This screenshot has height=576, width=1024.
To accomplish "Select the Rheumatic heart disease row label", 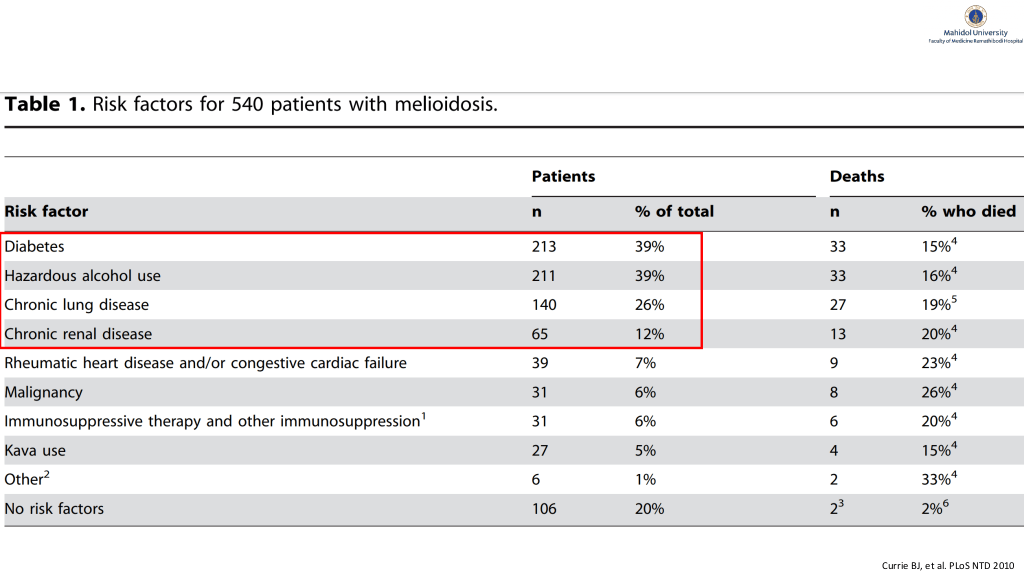I will 205,363.
